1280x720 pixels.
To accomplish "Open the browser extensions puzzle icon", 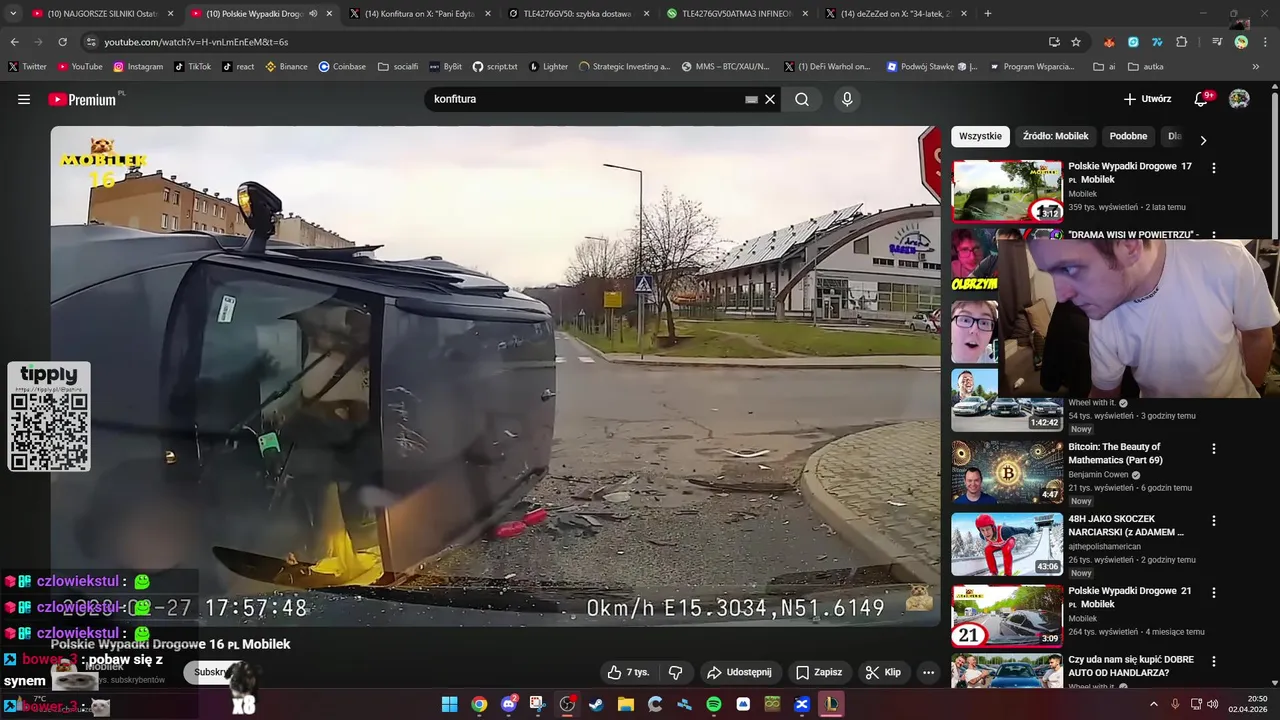I will [x=1182, y=42].
